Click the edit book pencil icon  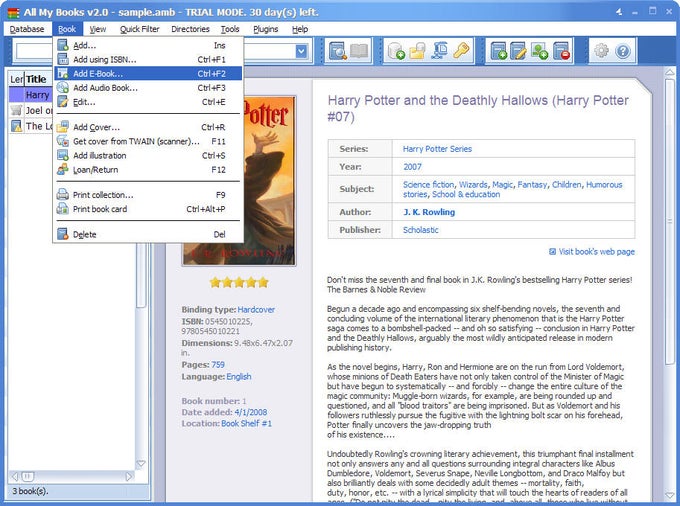[519, 51]
